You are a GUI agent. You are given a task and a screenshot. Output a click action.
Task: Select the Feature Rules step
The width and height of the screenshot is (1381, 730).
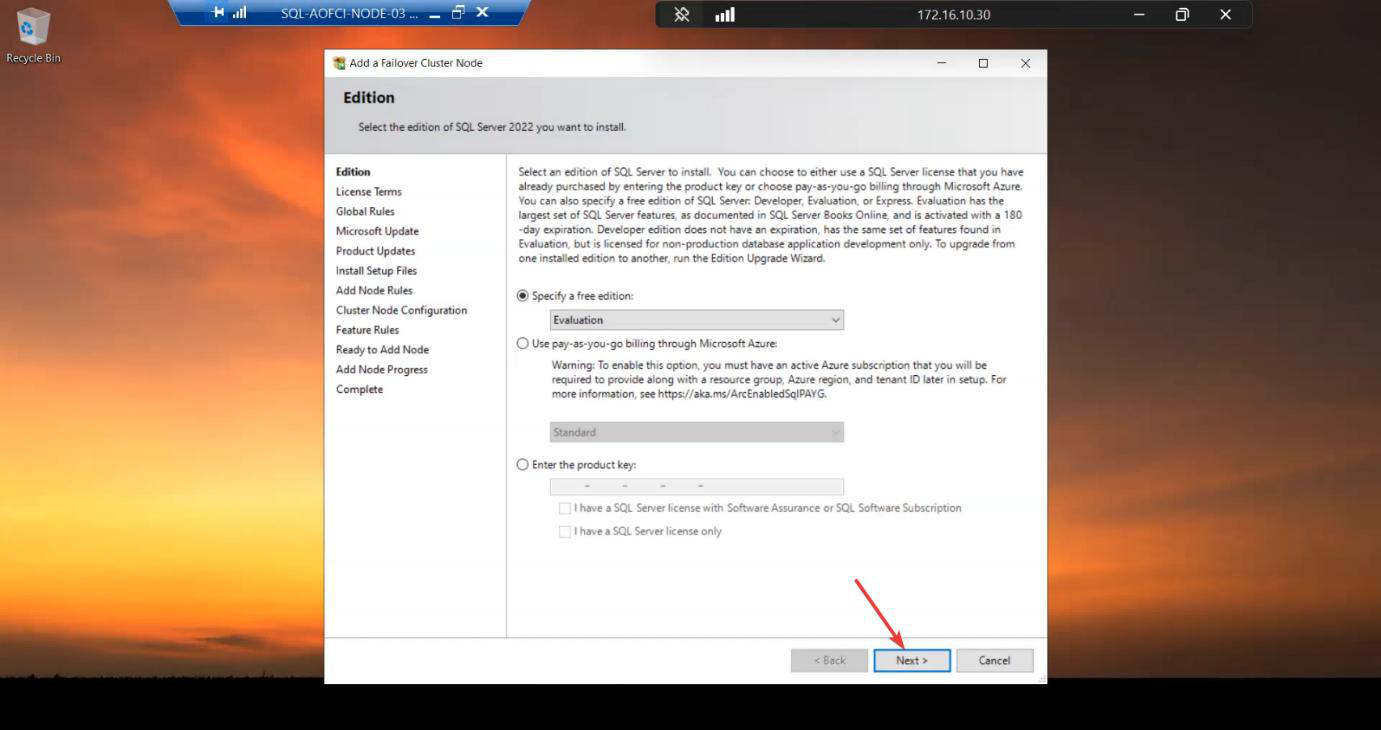[x=367, y=330]
